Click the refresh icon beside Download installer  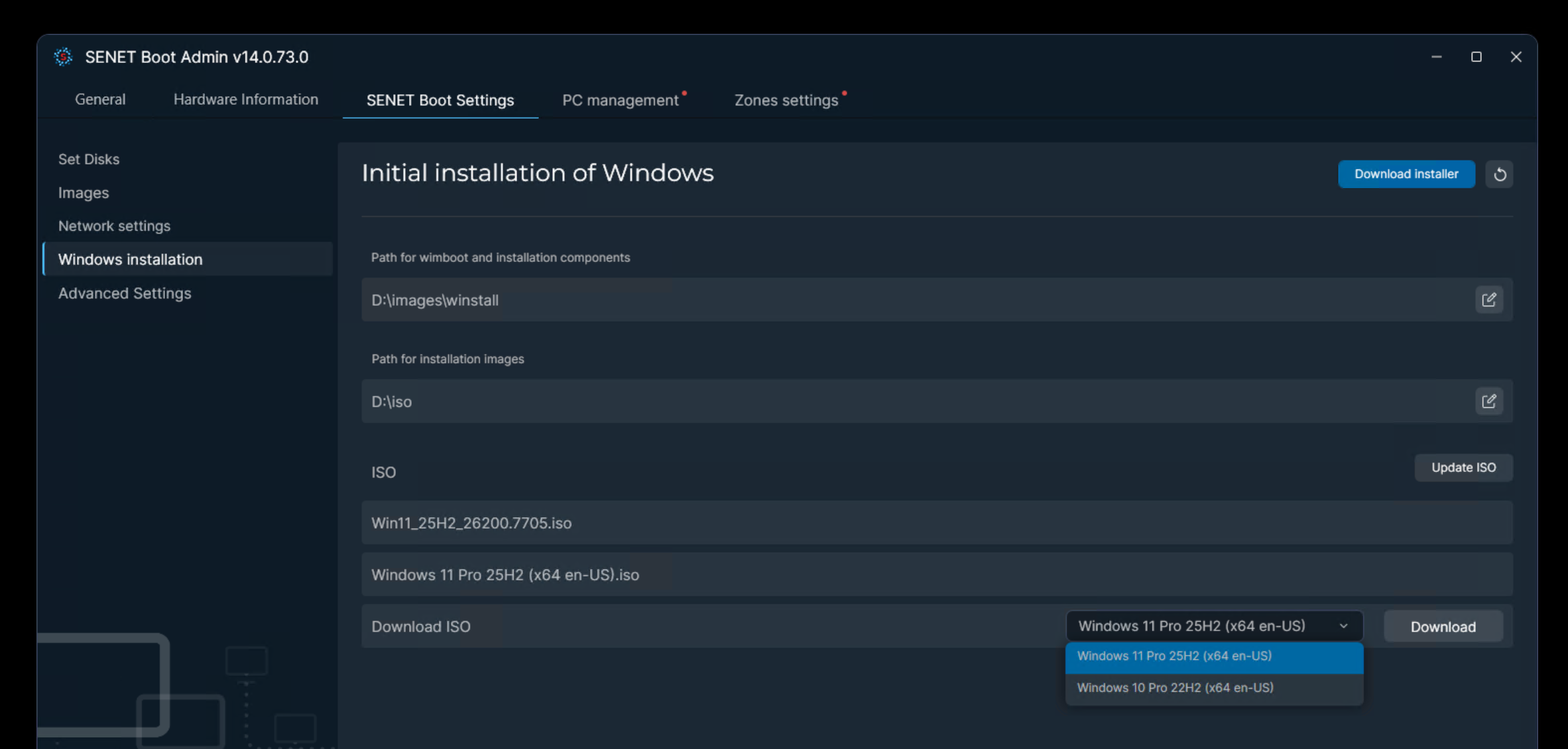point(1500,174)
